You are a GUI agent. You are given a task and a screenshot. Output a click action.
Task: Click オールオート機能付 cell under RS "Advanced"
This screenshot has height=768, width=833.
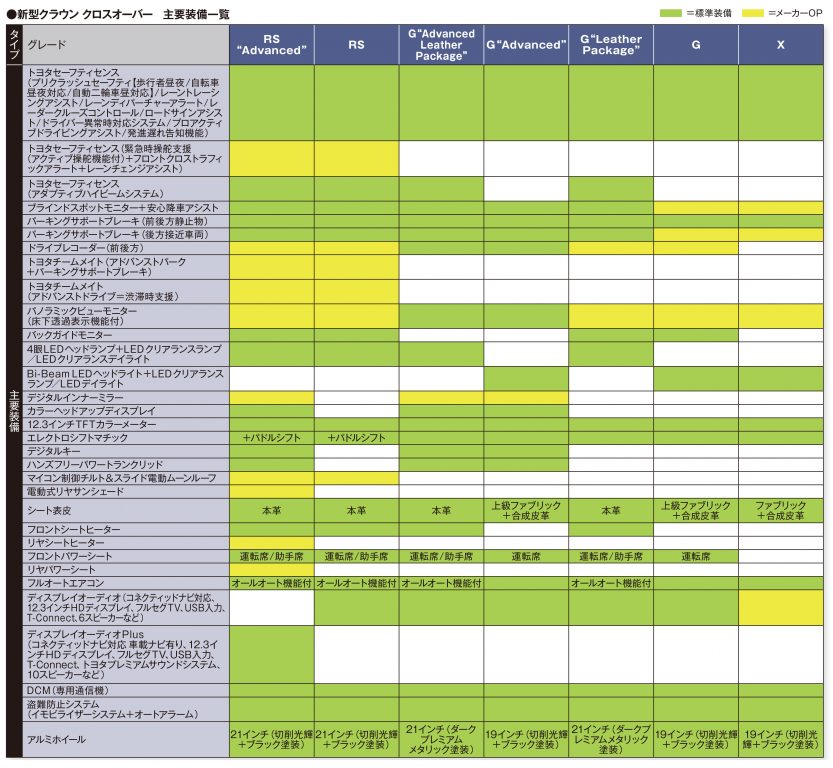click(x=271, y=583)
